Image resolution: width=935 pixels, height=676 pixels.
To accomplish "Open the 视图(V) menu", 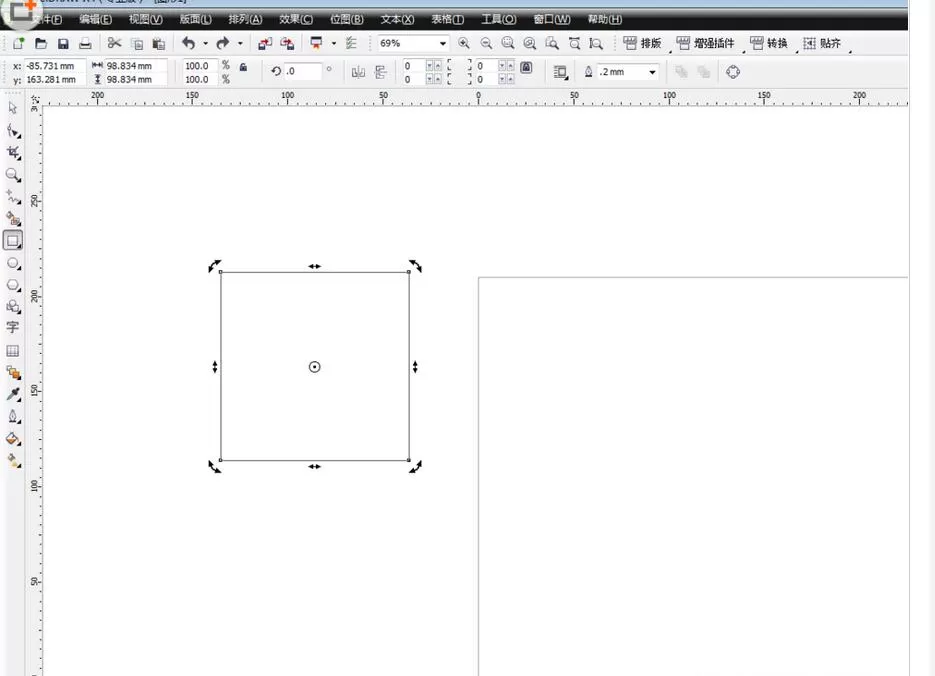I will [x=146, y=19].
